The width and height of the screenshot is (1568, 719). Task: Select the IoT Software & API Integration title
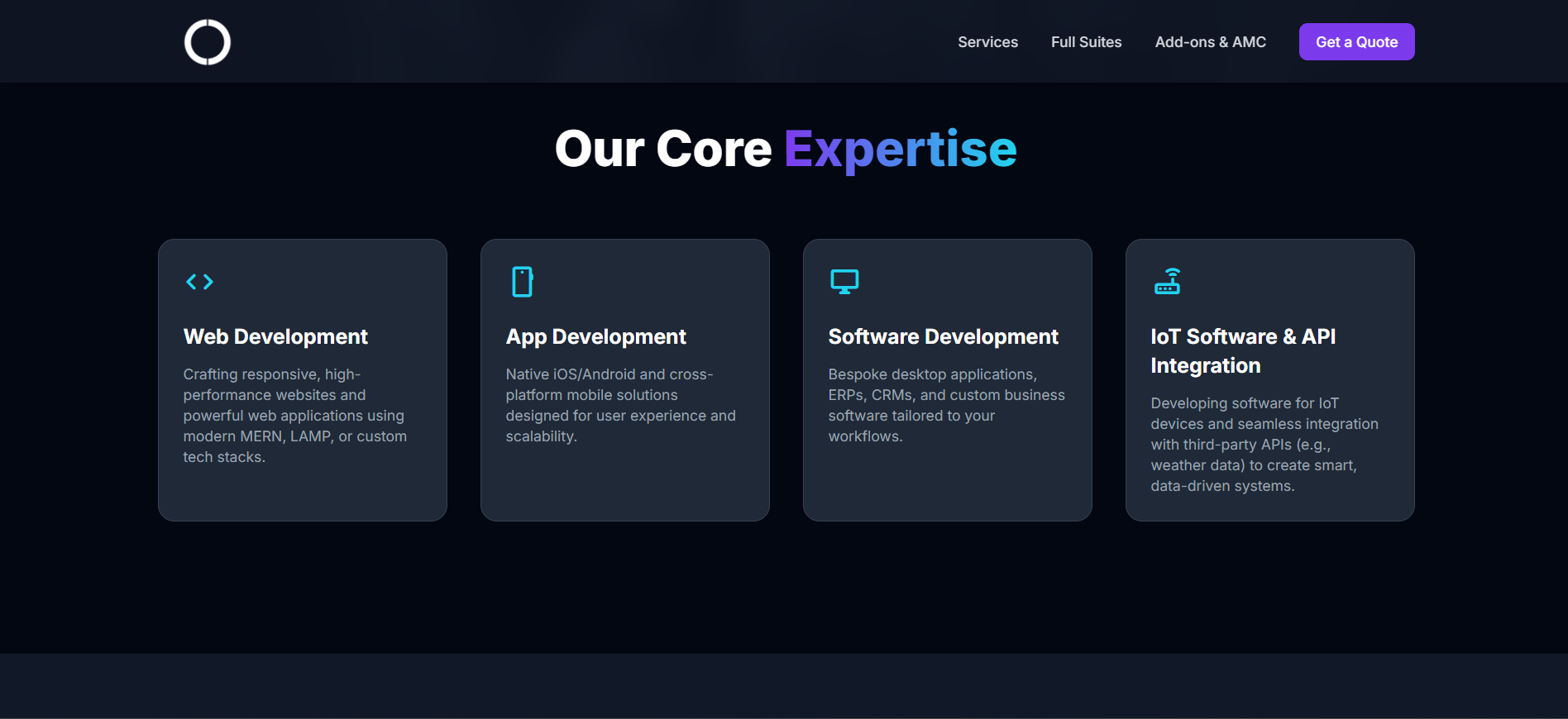1243,350
